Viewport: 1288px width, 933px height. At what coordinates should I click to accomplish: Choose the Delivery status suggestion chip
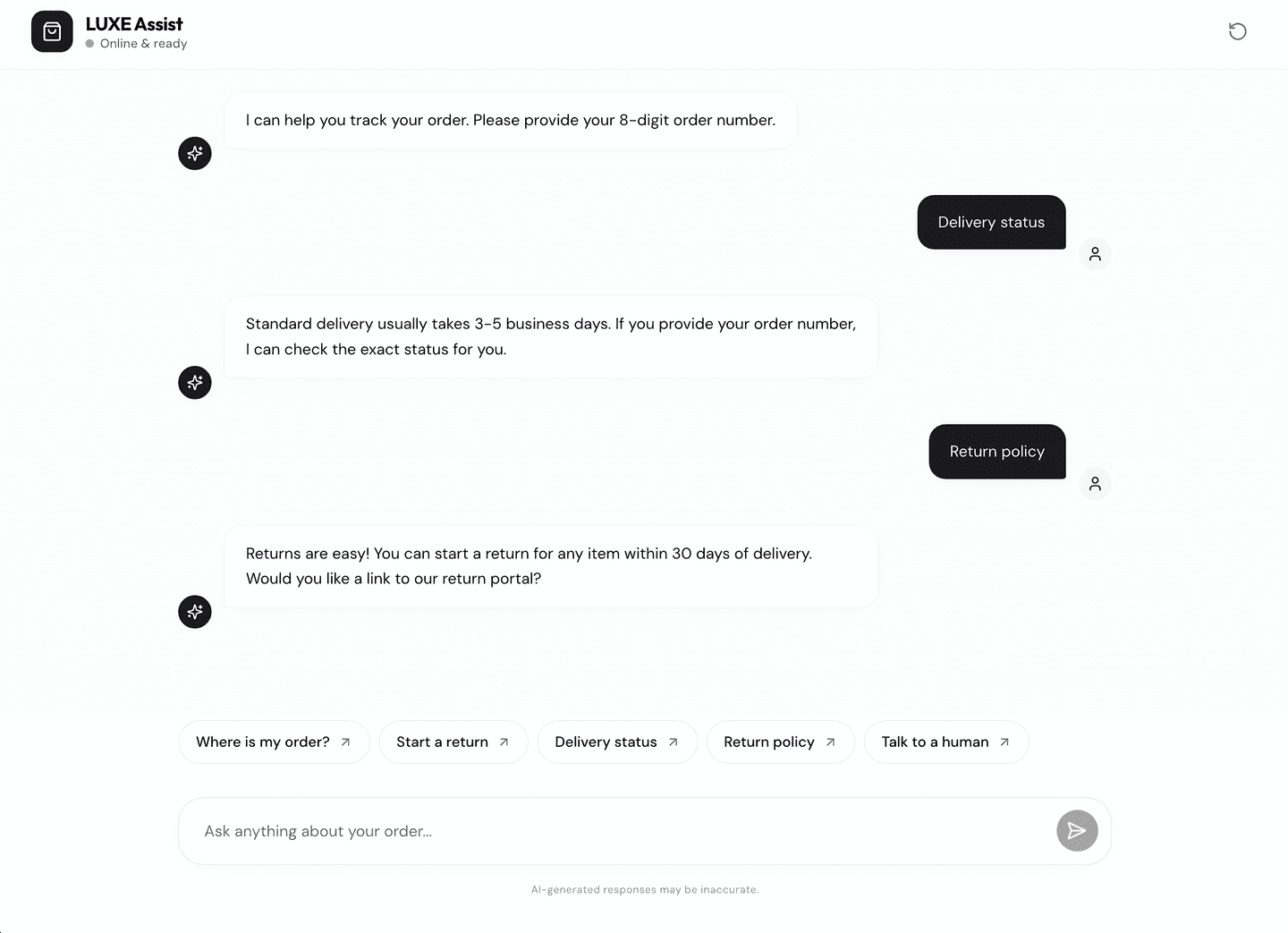click(x=617, y=742)
